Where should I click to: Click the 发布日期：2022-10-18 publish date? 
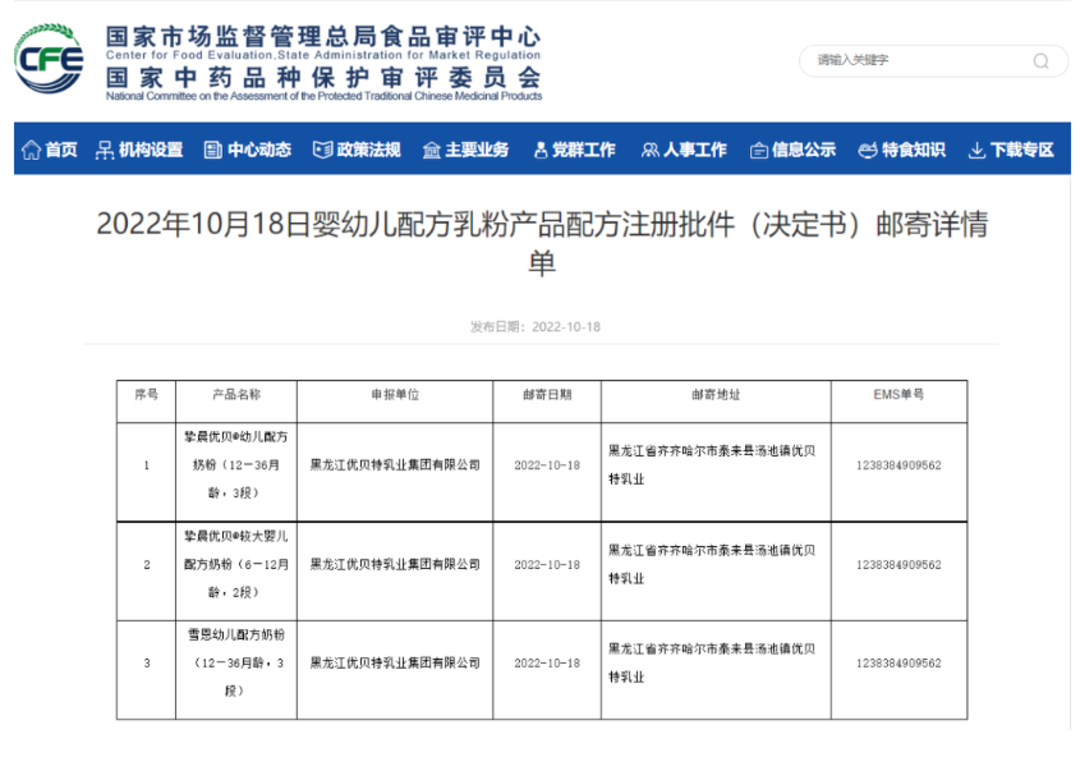click(535, 326)
